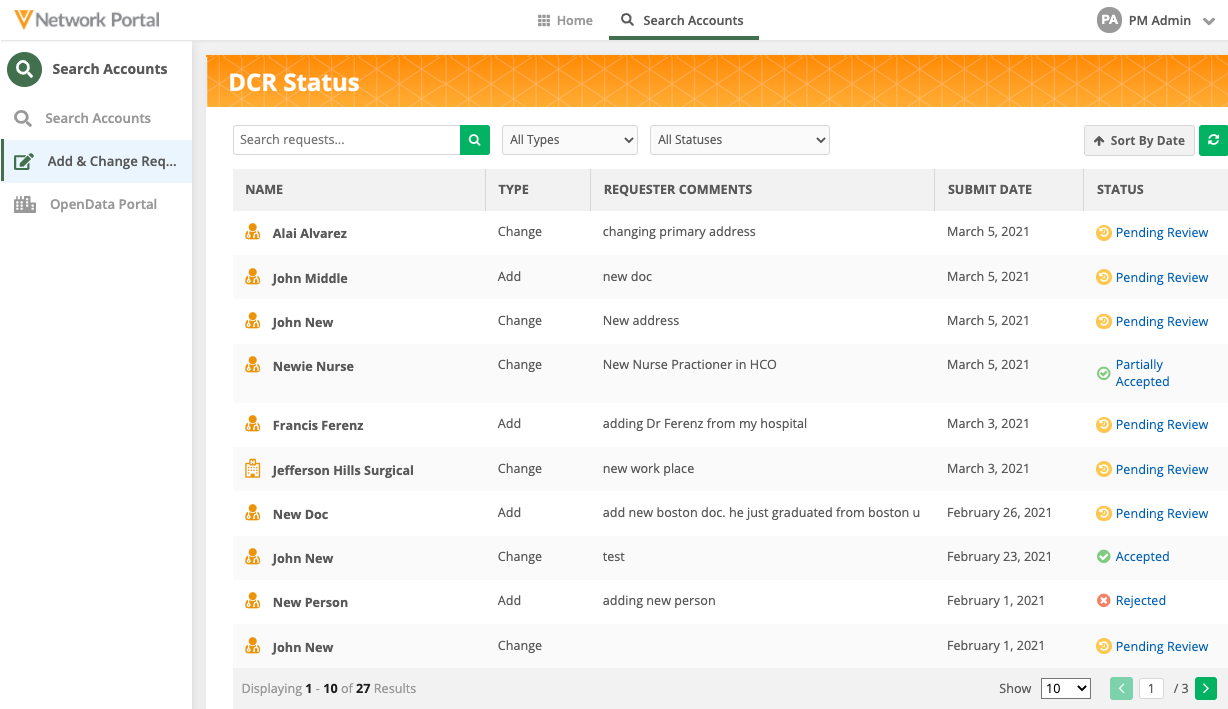
Task: Click the Search requests input field
Action: point(346,140)
